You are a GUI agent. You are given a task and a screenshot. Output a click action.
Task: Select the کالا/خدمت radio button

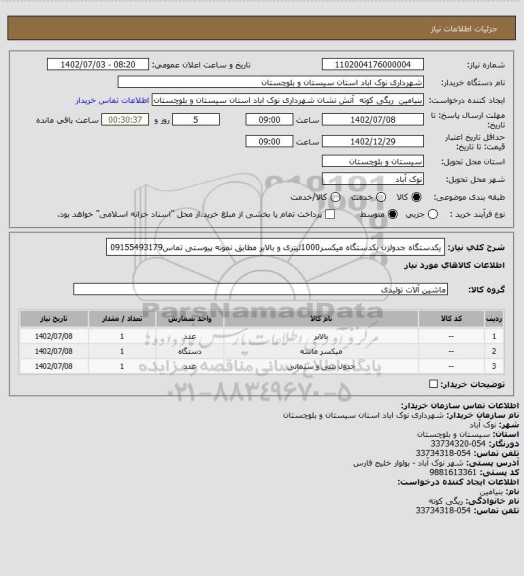[x=335, y=197]
